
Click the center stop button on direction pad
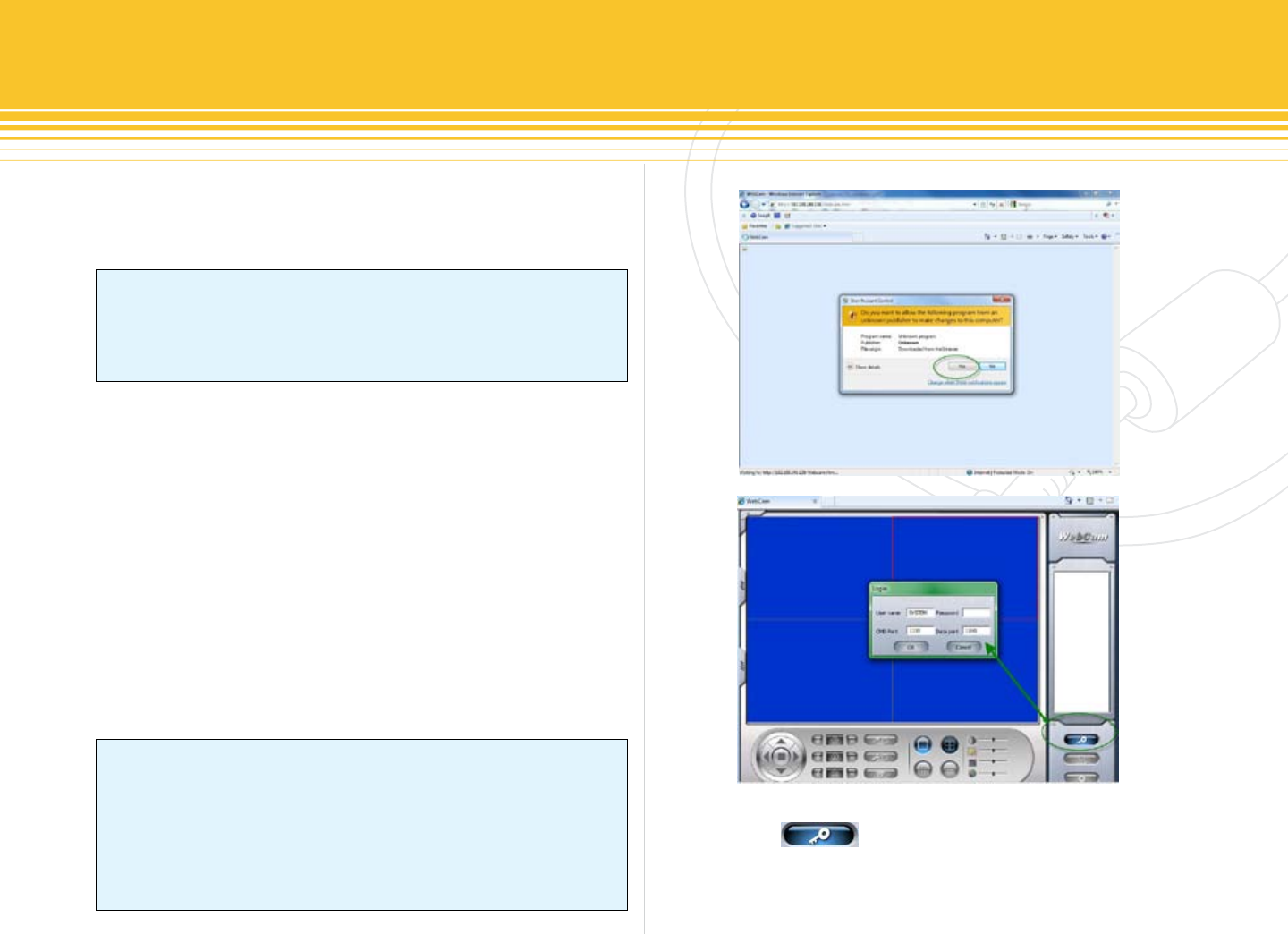click(781, 757)
